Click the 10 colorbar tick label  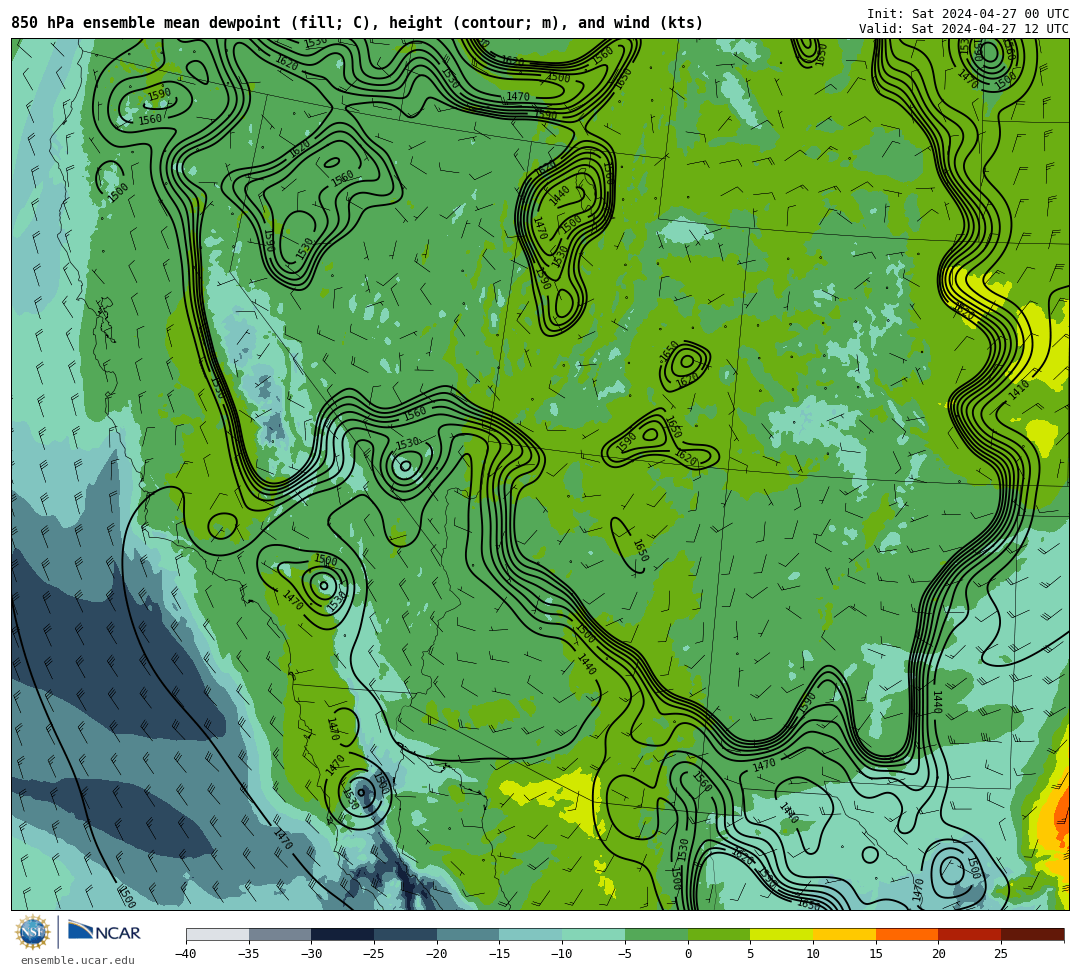point(813,954)
